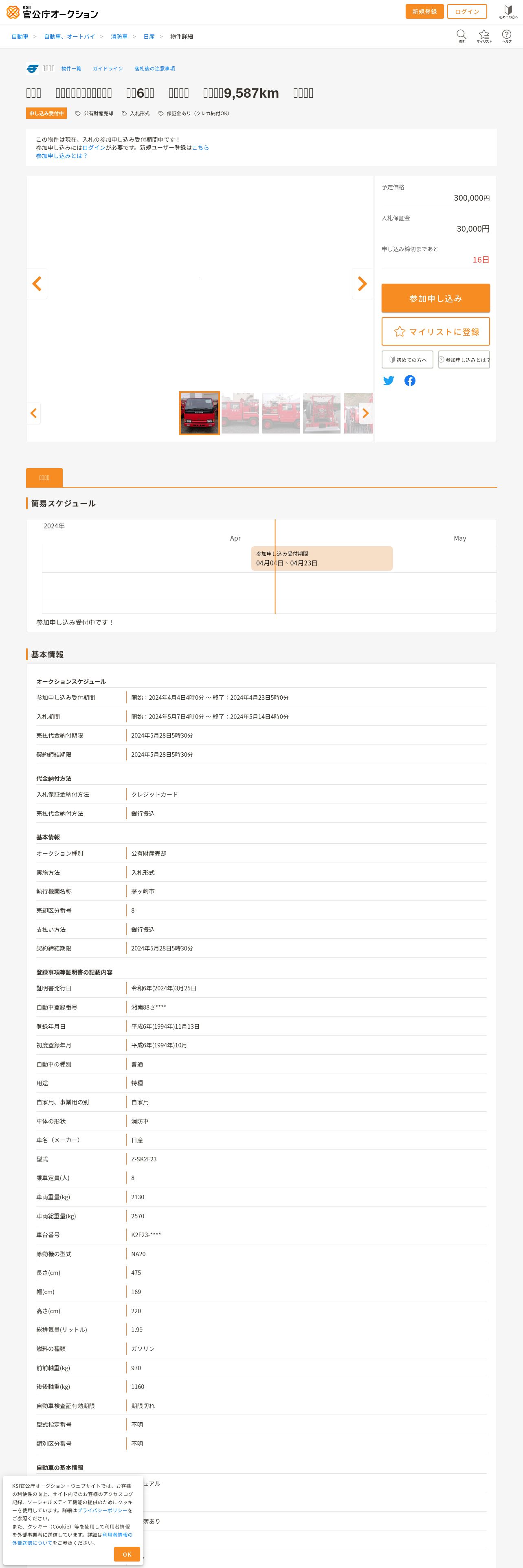Screen dimensions: 523x1568
Task: Show previous main photo with left arrow
Action: pyautogui.click(x=37, y=284)
